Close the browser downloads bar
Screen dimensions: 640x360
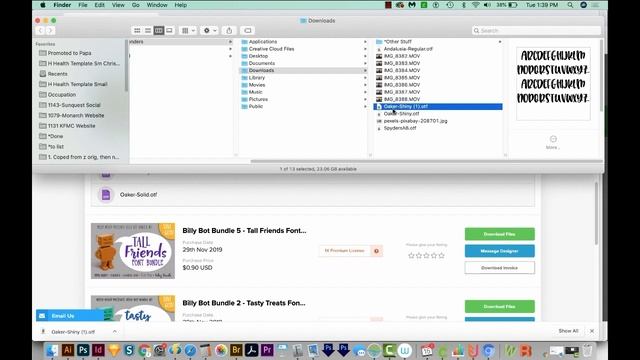[592, 331]
